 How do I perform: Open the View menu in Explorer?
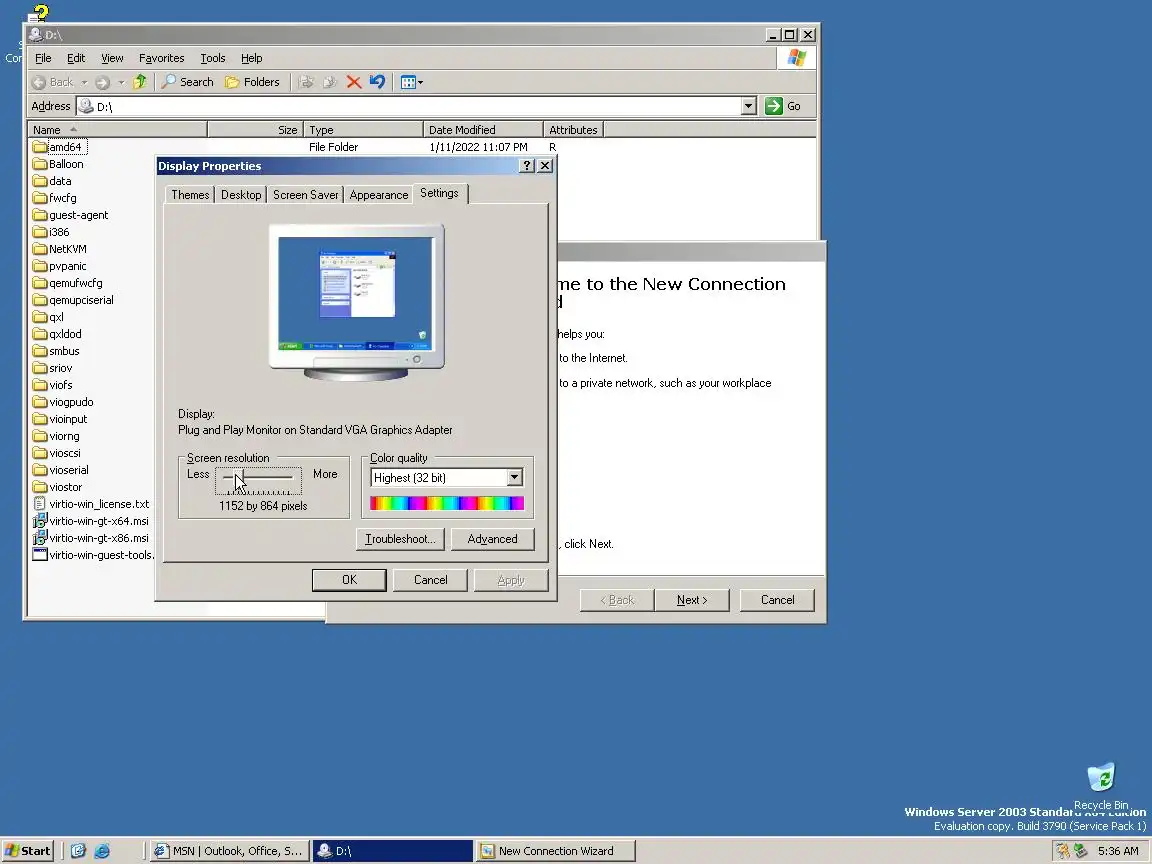click(112, 58)
